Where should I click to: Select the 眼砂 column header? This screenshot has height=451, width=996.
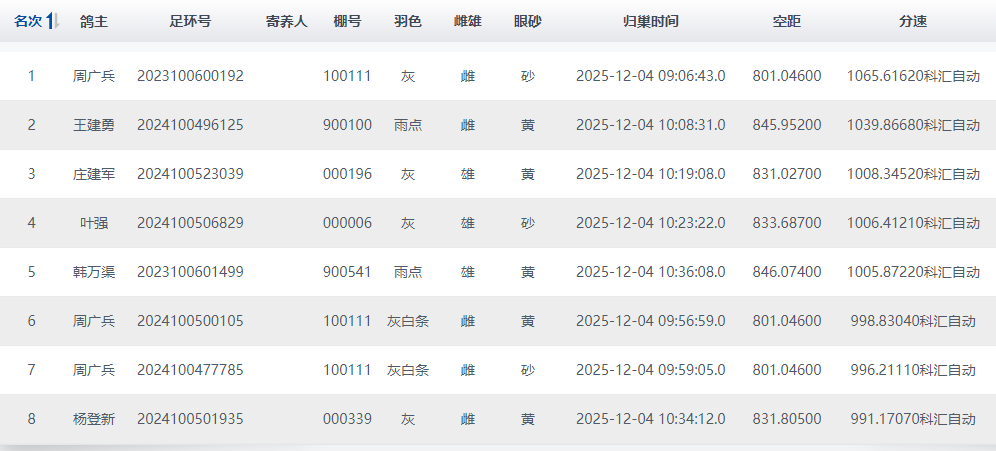[527, 21]
